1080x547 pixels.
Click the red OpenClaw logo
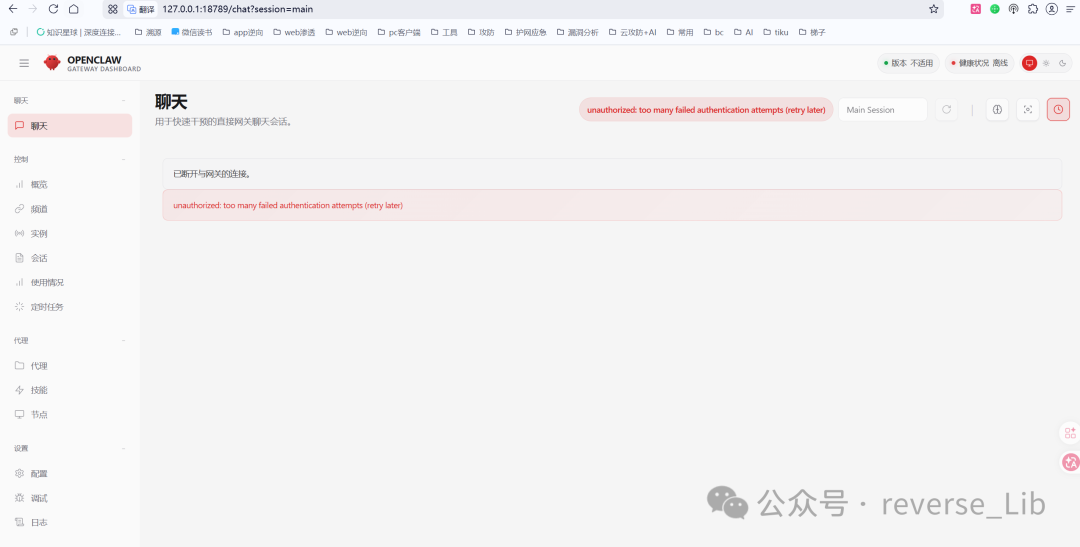52,63
